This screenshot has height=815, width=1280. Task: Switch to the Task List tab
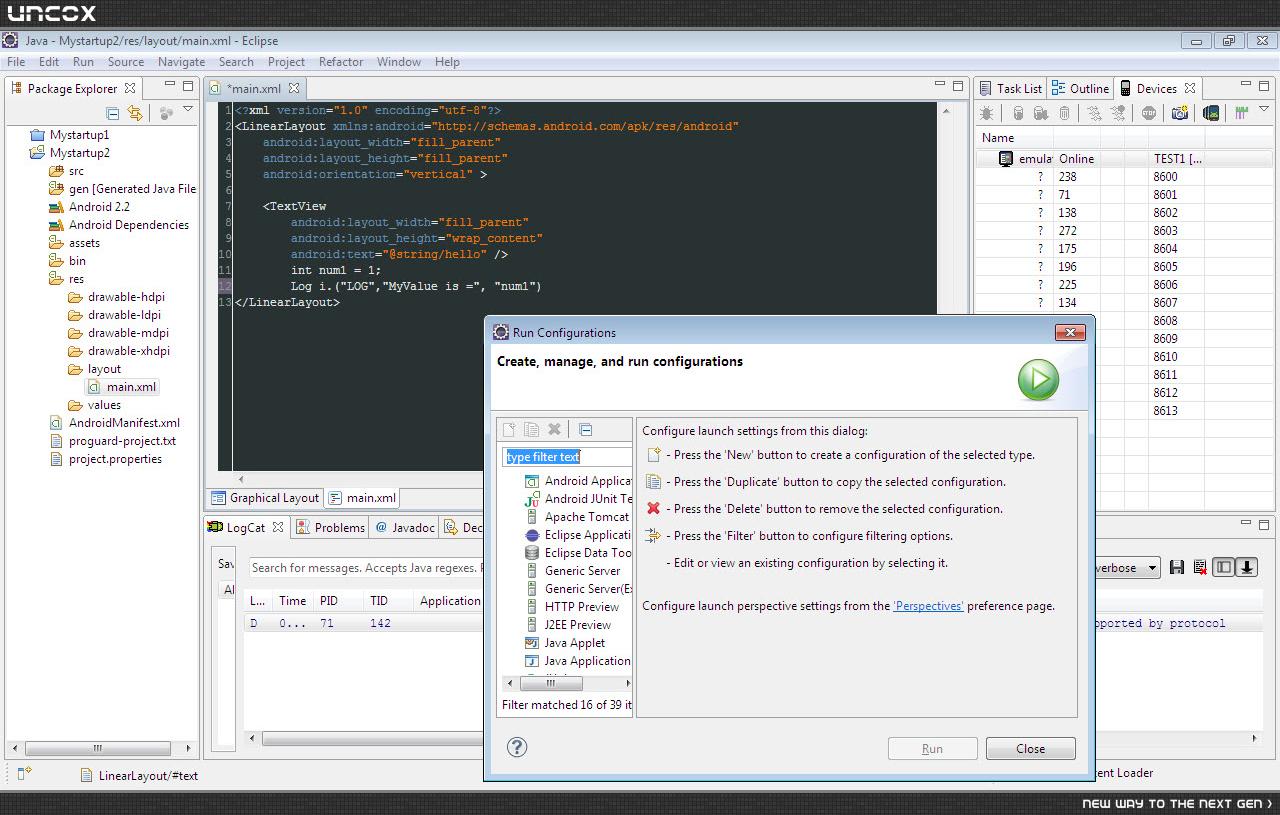[1010, 88]
